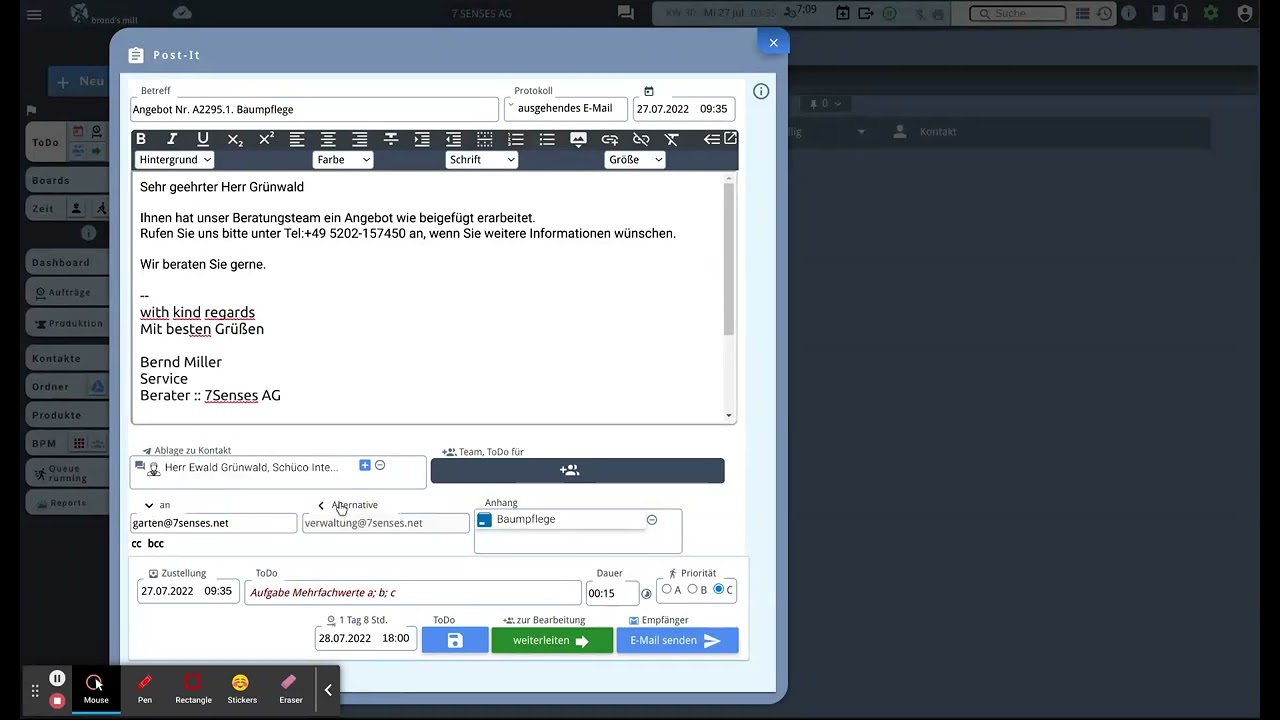The width and height of the screenshot is (1280, 720).
Task: Remove the Baumpflege attachment
Action: (652, 520)
